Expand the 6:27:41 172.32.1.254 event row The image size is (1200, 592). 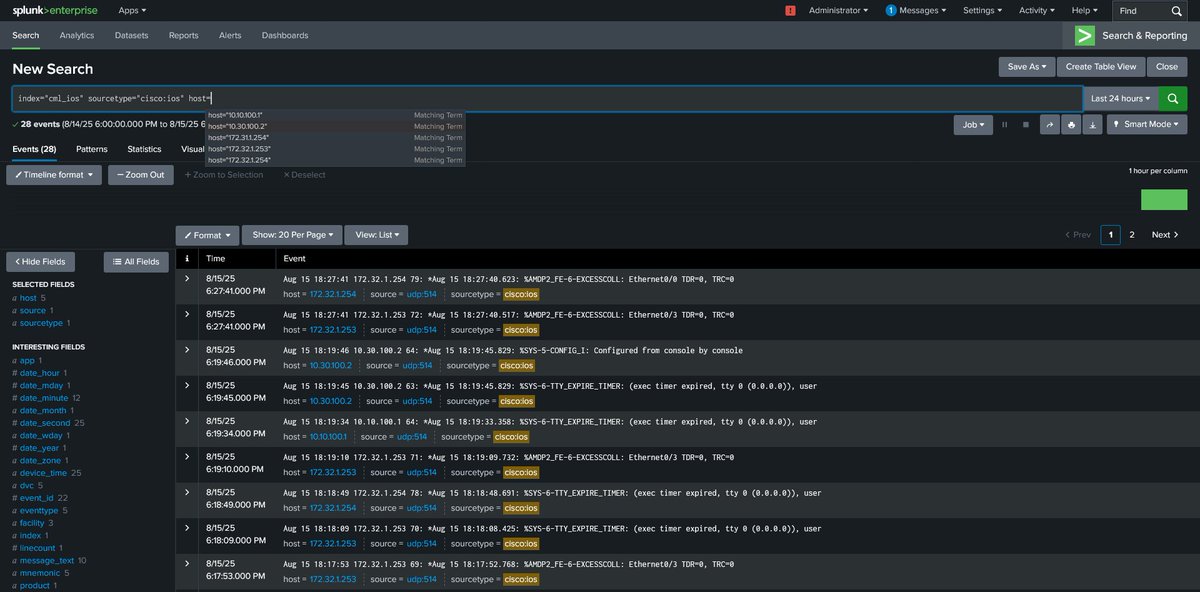[x=186, y=278]
